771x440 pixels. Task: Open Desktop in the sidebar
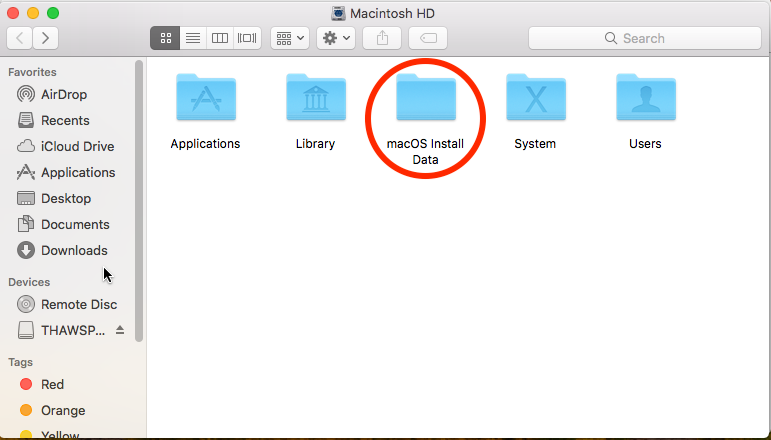pos(54,199)
